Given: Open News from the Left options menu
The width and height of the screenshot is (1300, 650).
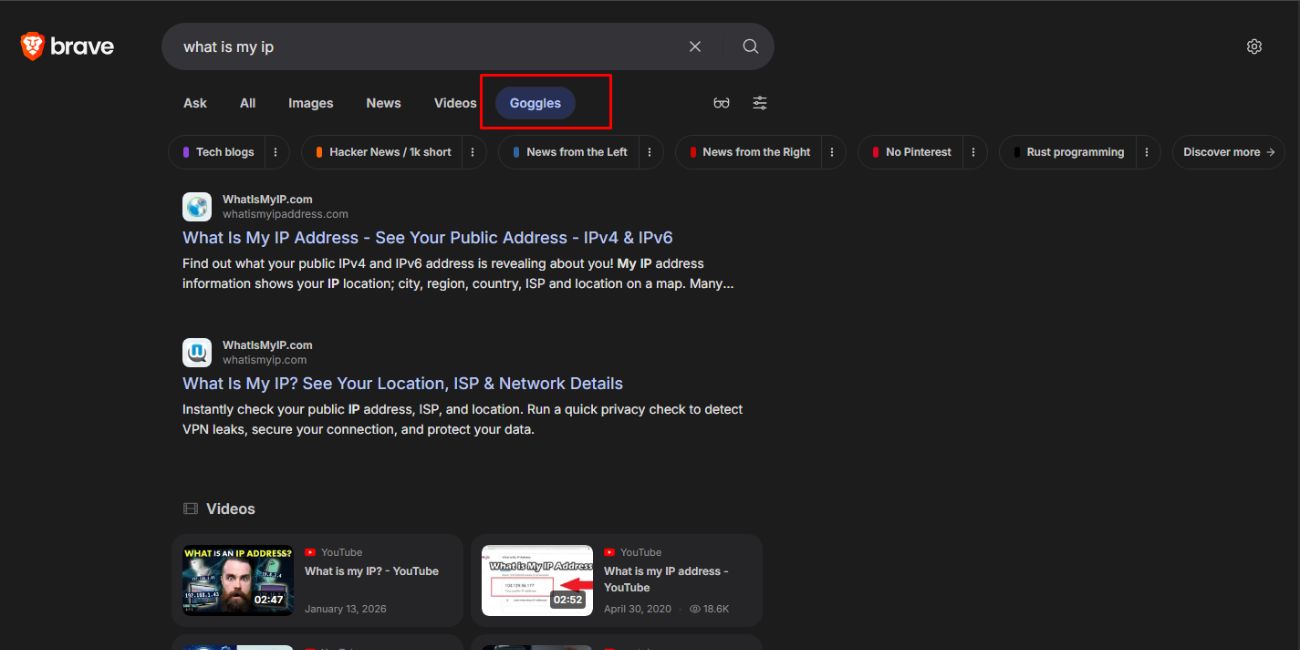Looking at the screenshot, I should 649,152.
